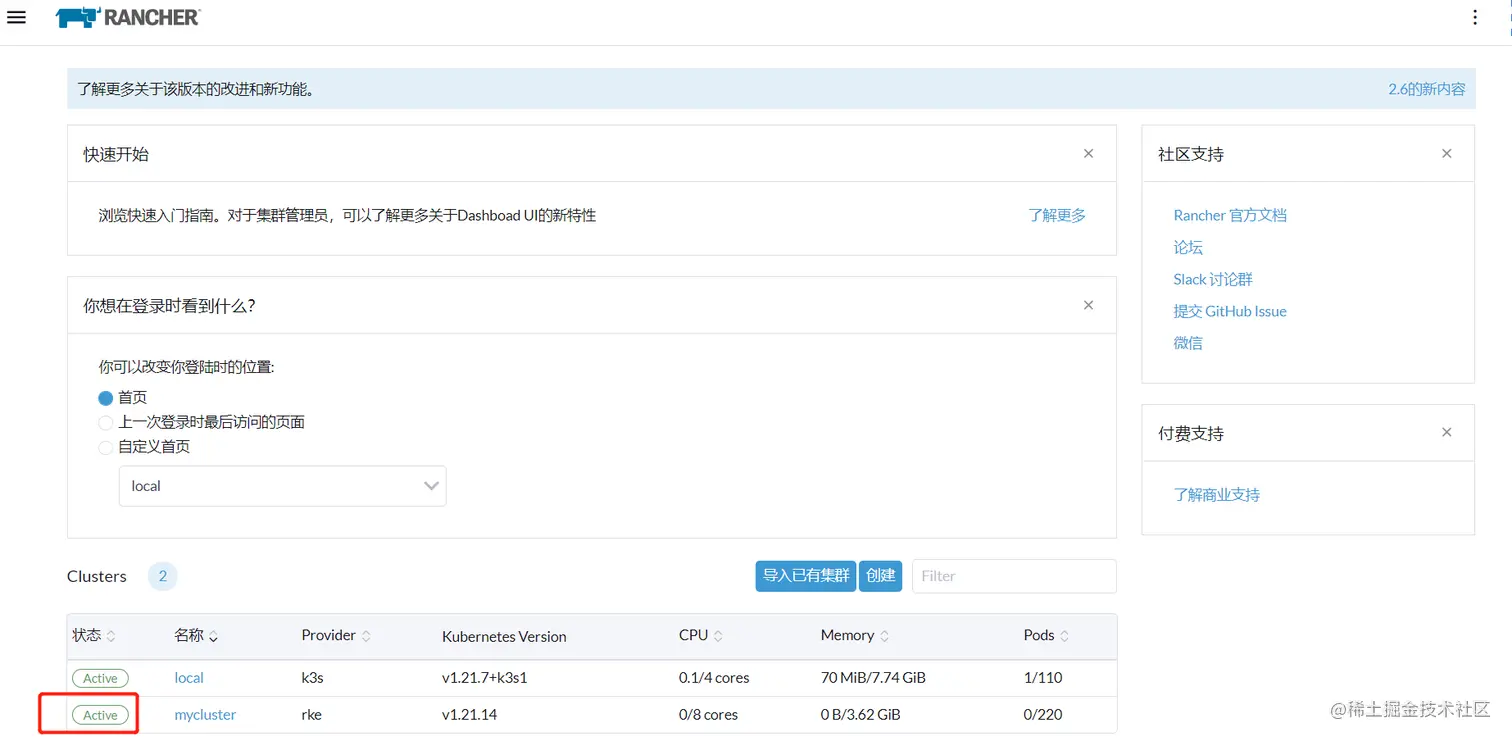Image resolution: width=1512 pixels, height=741 pixels.
Task: Close the 你想在登录时看到什么 panel
Action: pyautogui.click(x=1088, y=305)
